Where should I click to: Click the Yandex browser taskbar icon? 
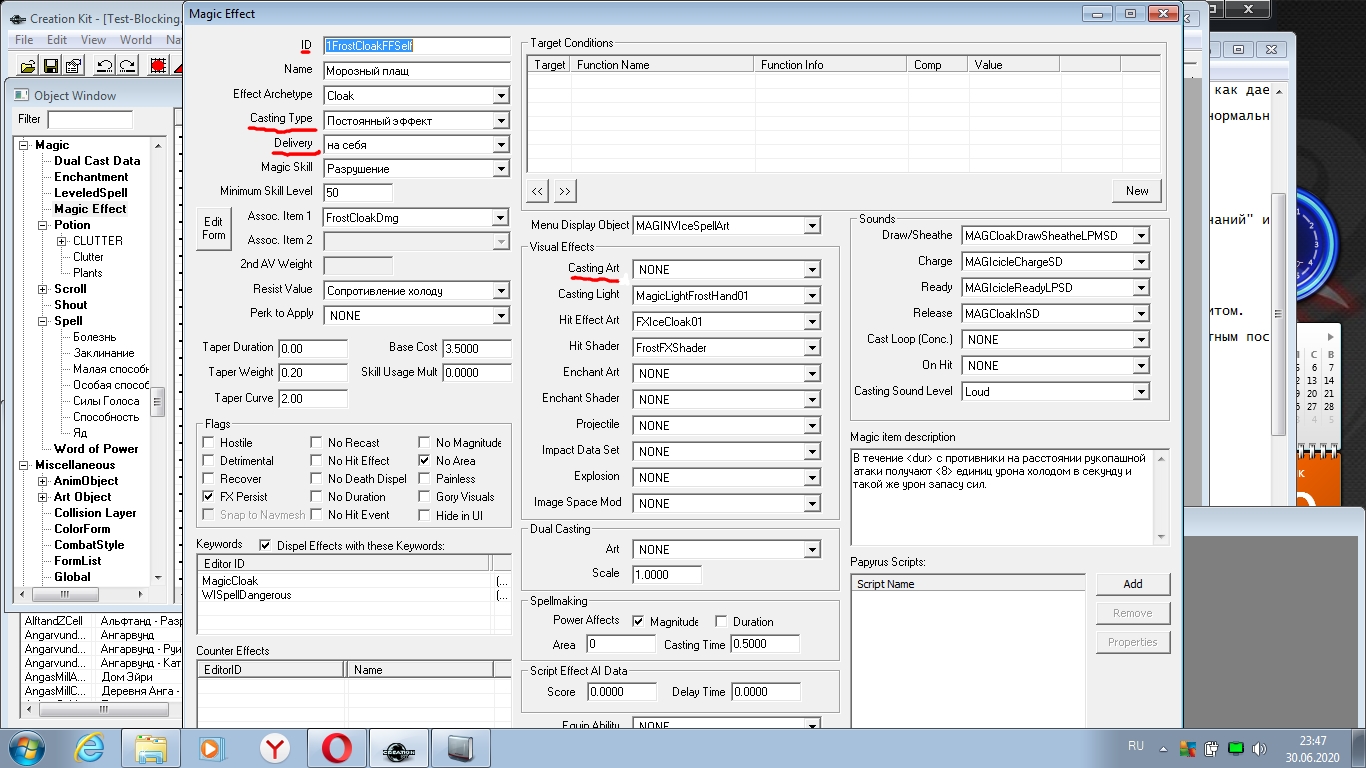[x=275, y=748]
